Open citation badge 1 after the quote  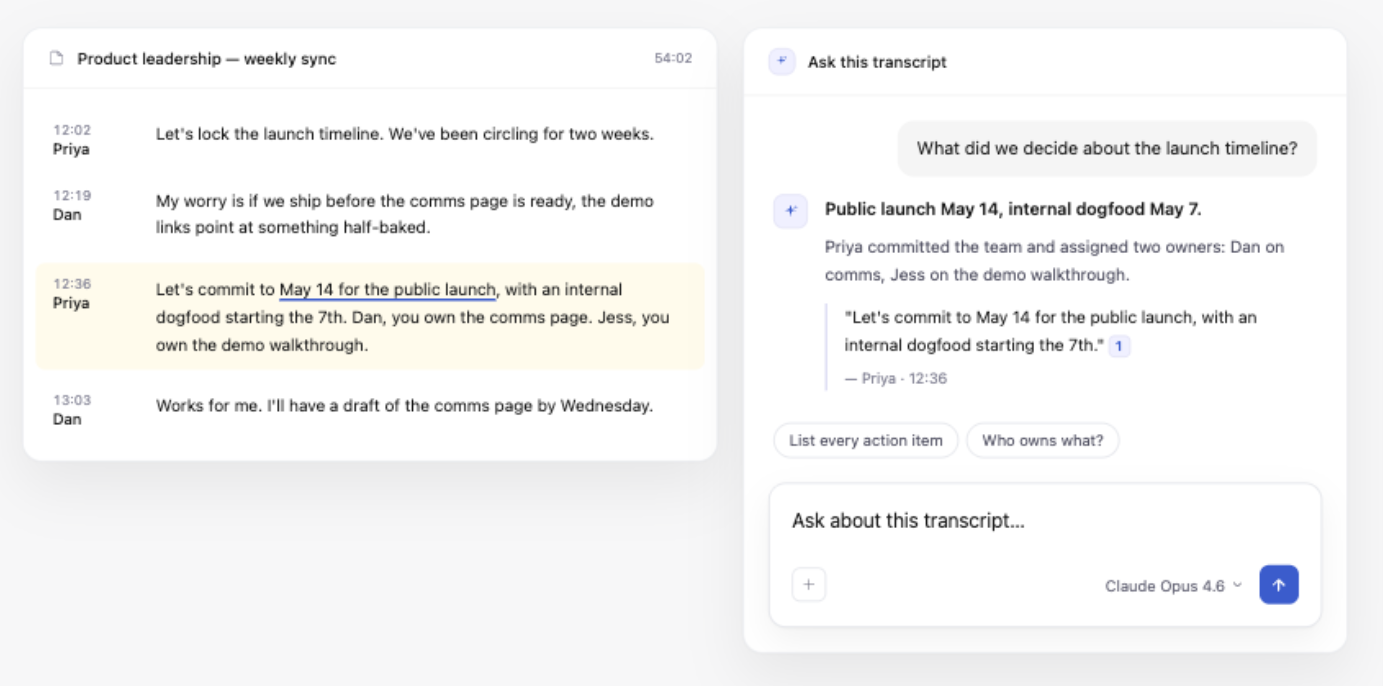1119,346
